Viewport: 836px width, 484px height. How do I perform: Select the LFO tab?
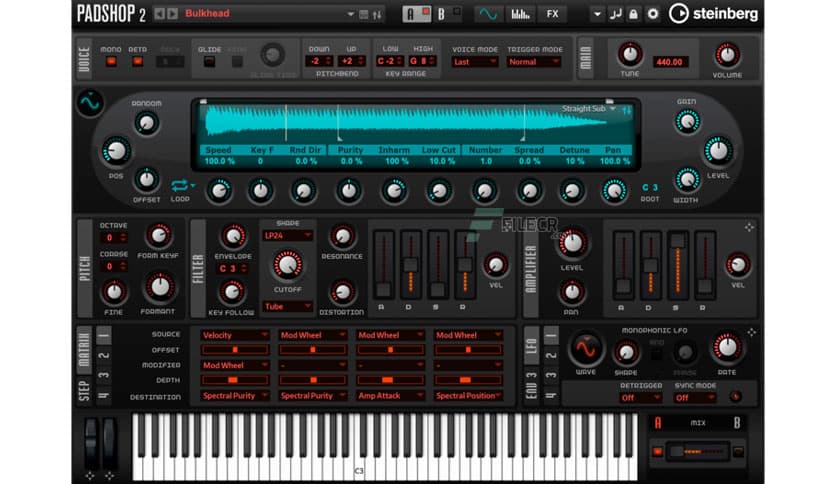click(x=531, y=345)
